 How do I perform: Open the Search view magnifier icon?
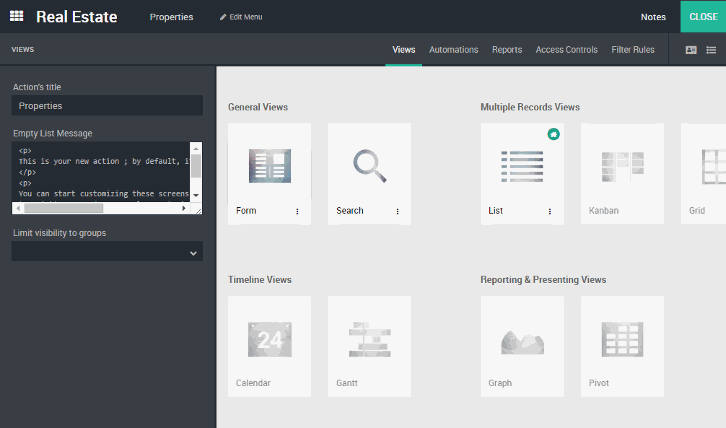369,166
